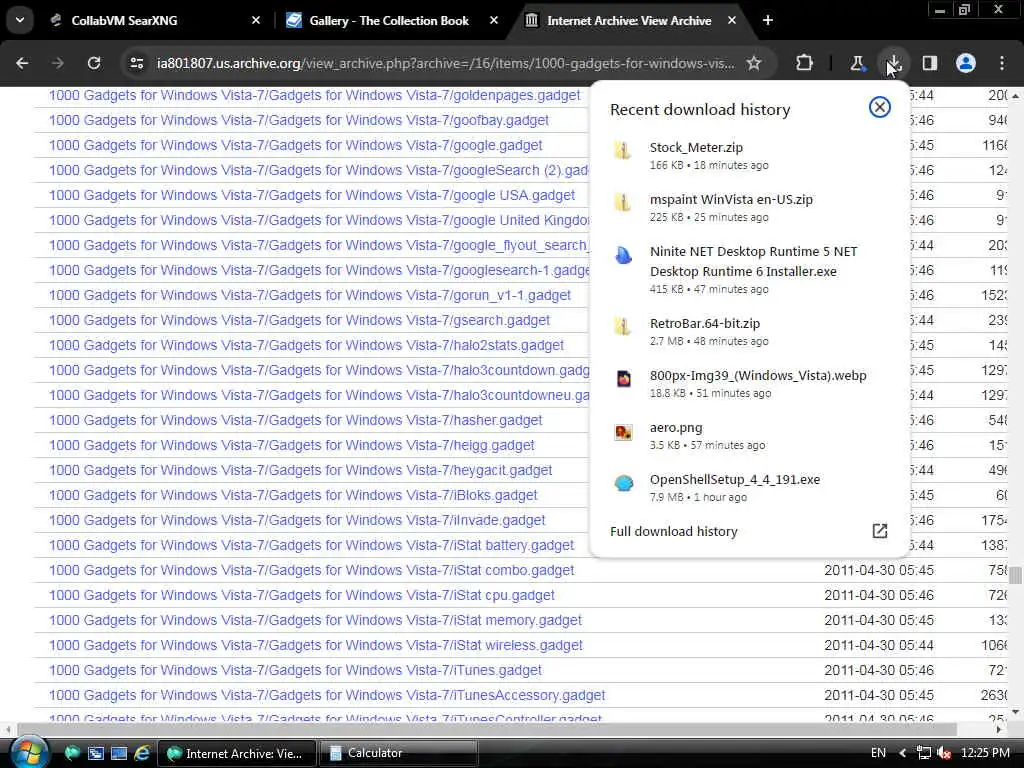Click the EN language indicator
This screenshot has height=768, width=1024.
coord(878,753)
